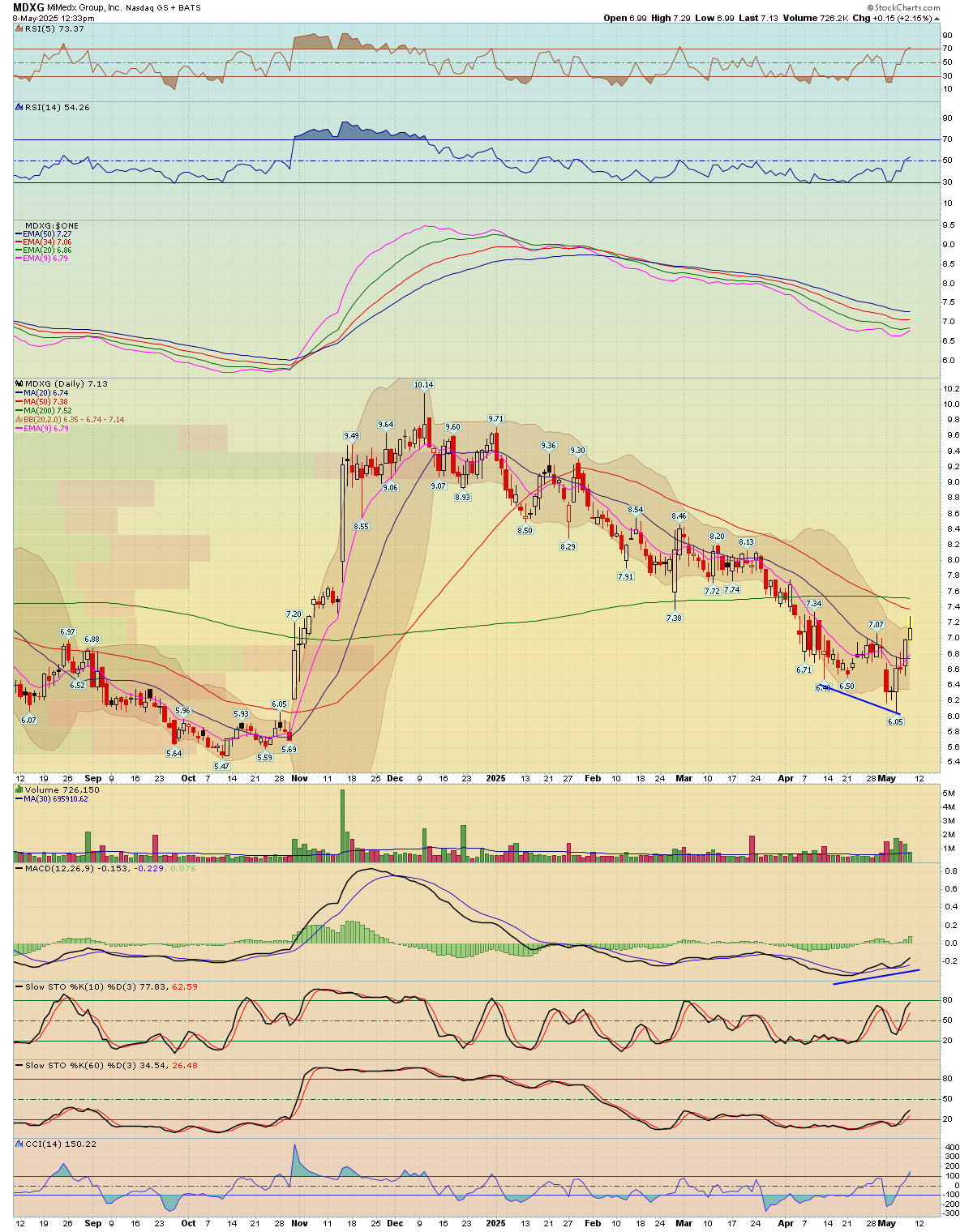Click the MDXG:$ONE ratio label
Image resolution: width=973 pixels, height=1232 pixels.
[x=52, y=225]
